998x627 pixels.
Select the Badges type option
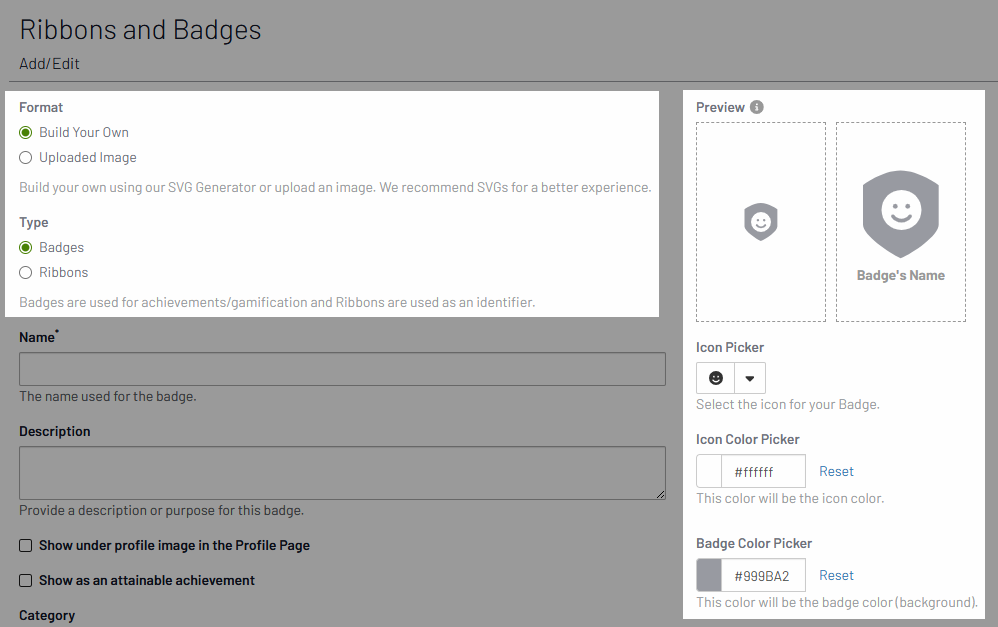click(24, 247)
